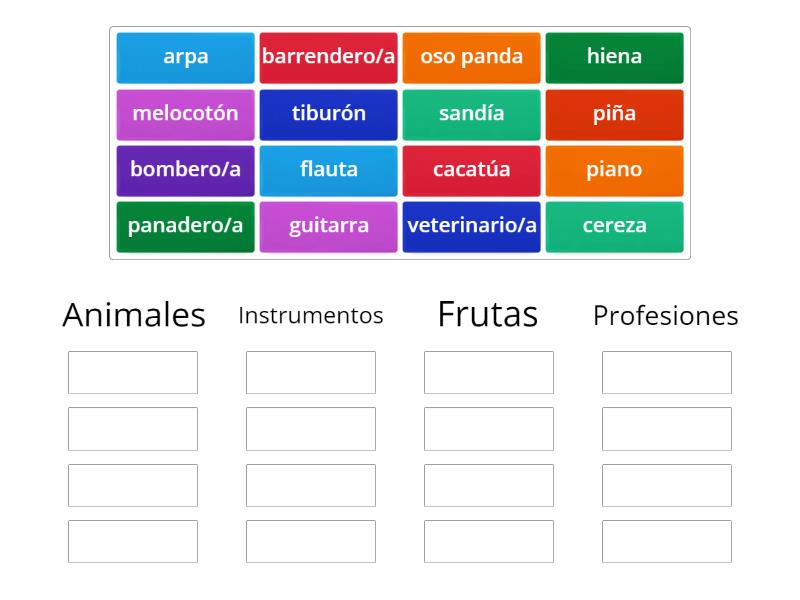This screenshot has width=800, height=600.
Task: Click the green "sandía" tile
Action: pyautogui.click(x=471, y=114)
